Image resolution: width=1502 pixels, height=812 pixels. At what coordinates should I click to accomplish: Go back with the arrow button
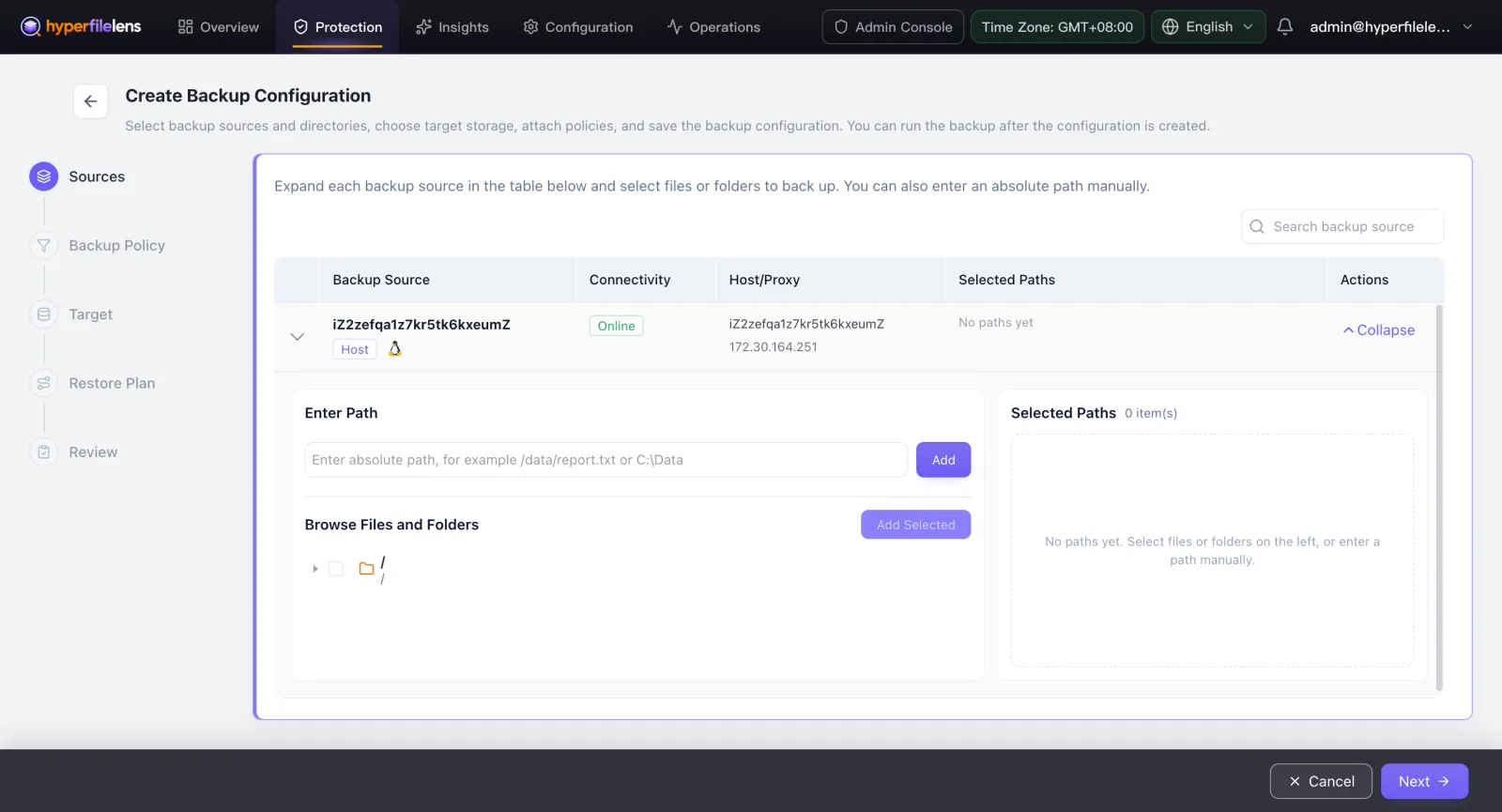tap(91, 101)
